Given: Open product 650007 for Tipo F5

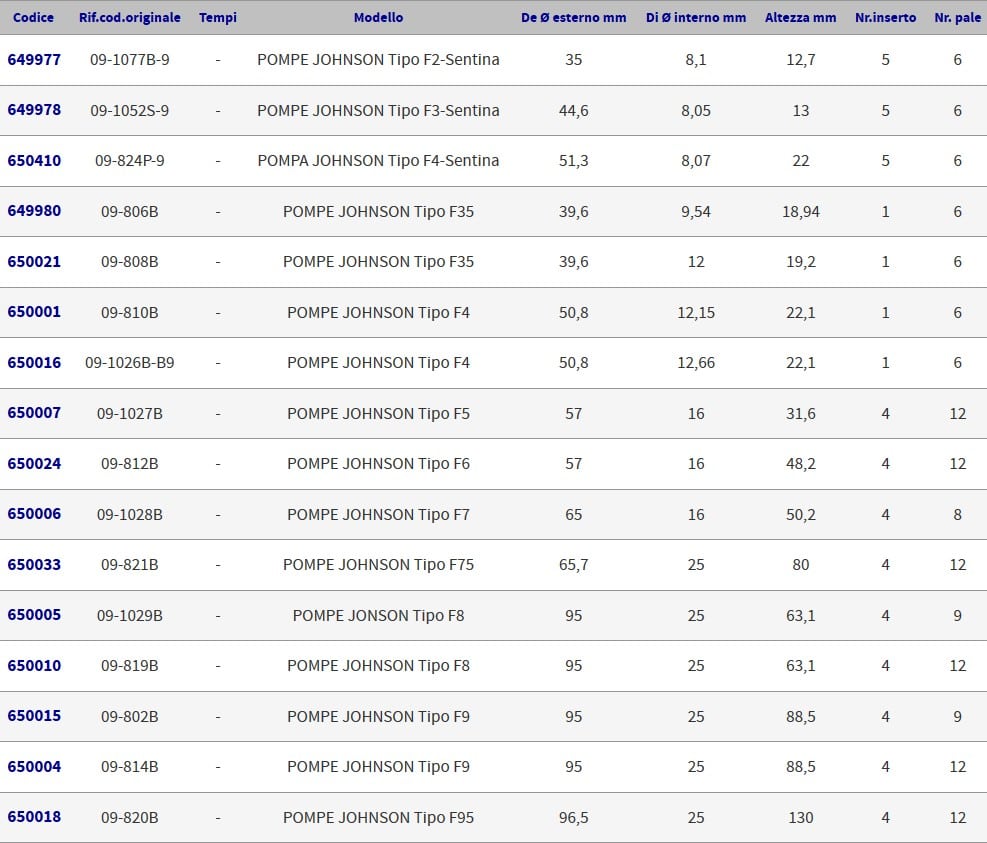Looking at the screenshot, I should pos(34,413).
